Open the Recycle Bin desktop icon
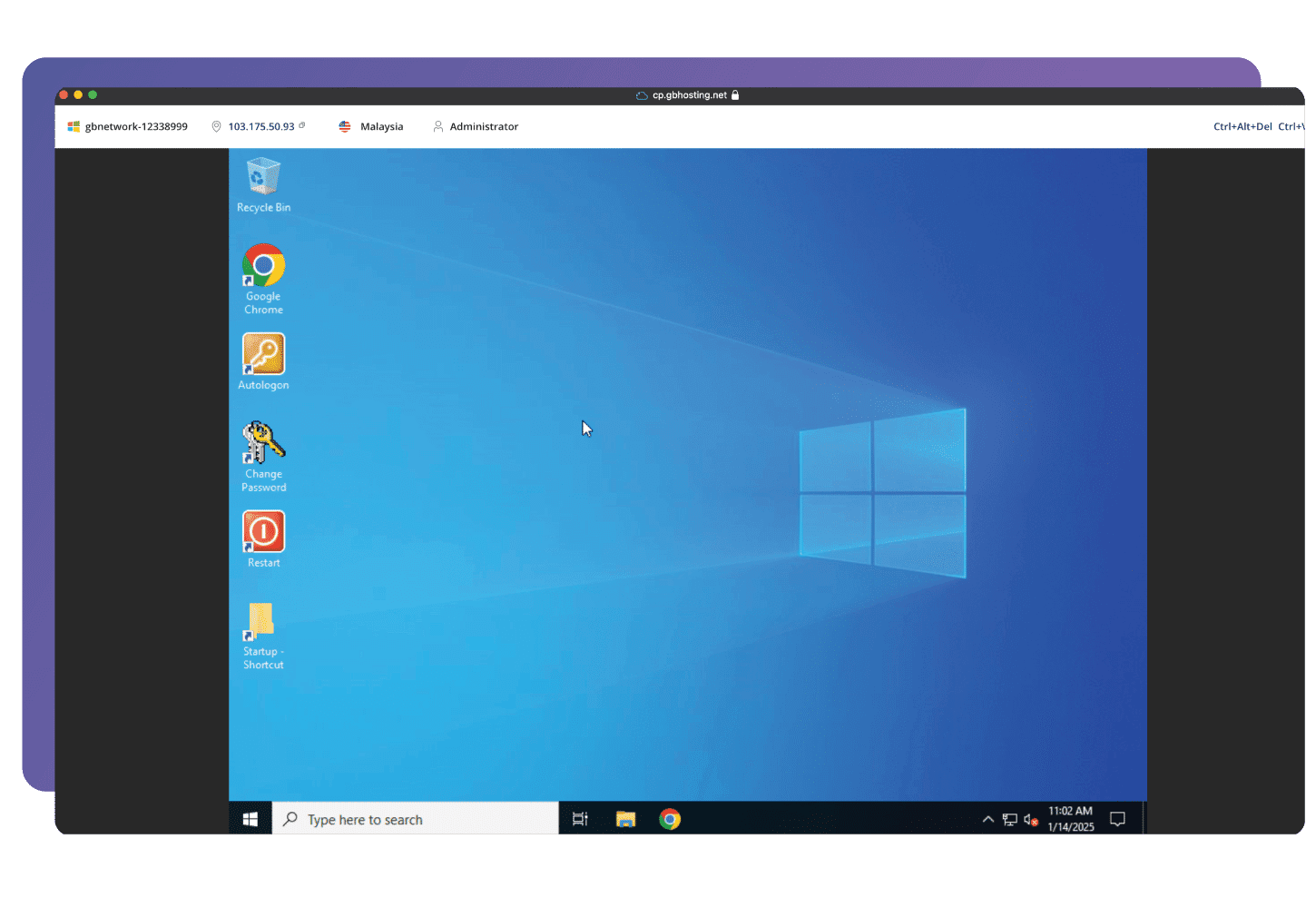 pos(263,177)
